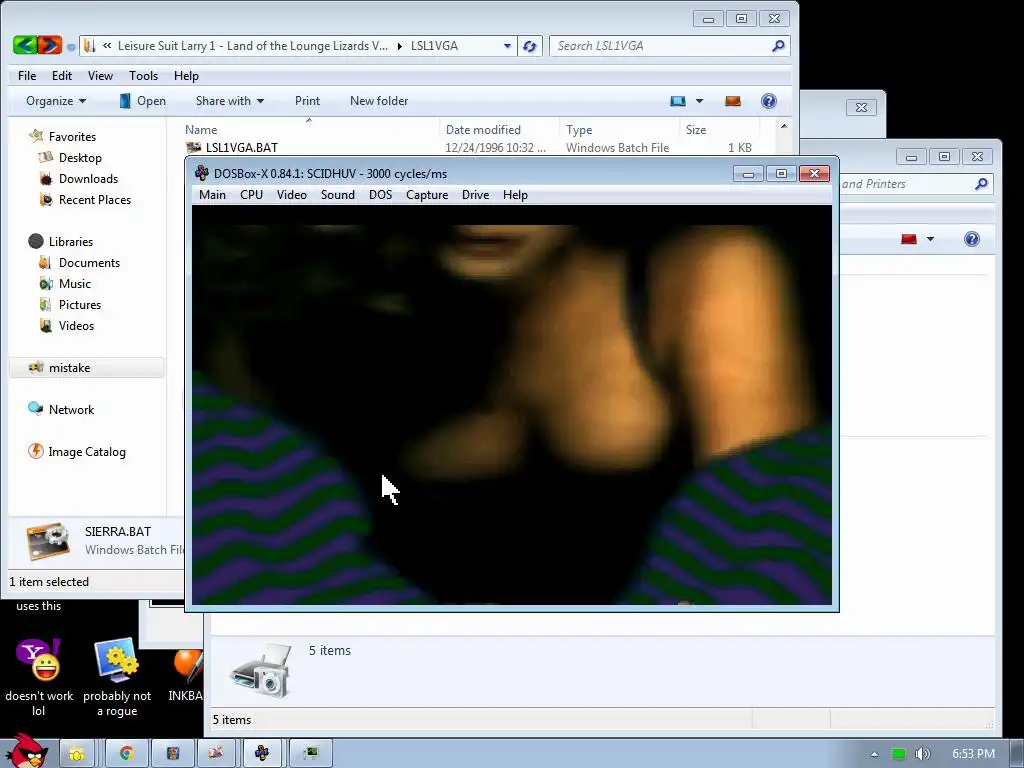The image size is (1024, 768).
Task: Click the Libraries icon in navigation pane
Action: point(36,241)
